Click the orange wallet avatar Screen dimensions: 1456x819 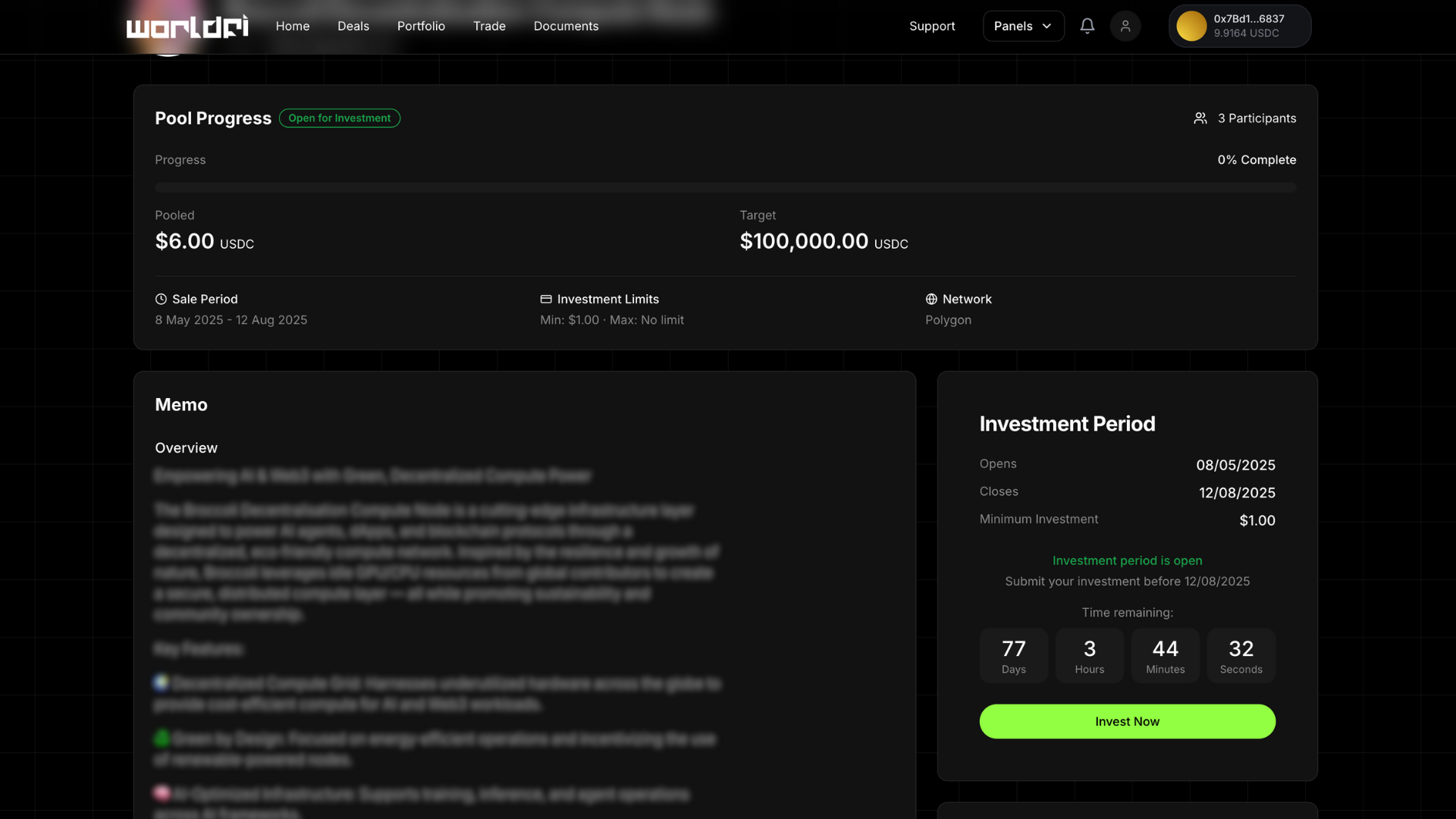click(x=1191, y=26)
